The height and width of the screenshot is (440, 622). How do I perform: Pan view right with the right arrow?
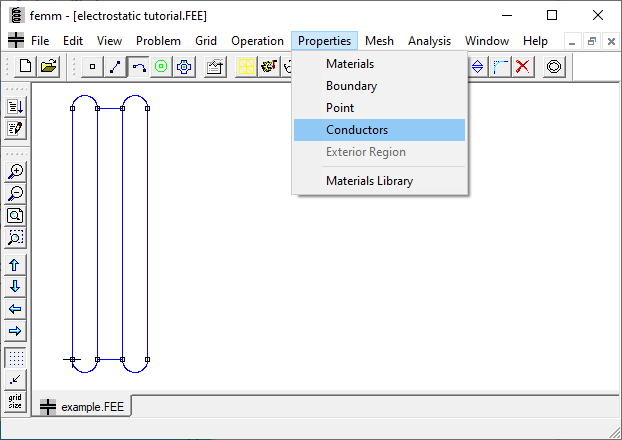point(16,331)
